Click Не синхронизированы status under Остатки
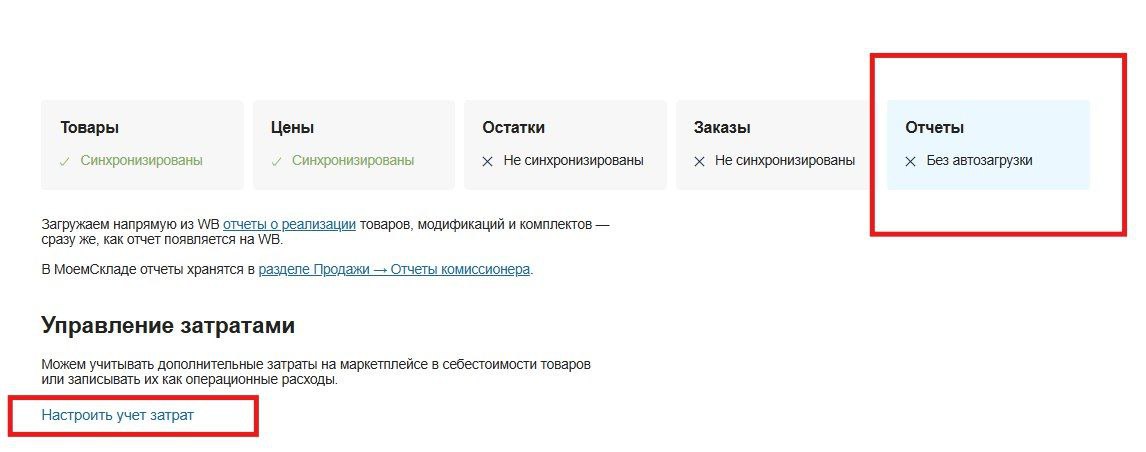The width and height of the screenshot is (1146, 452). pos(574,160)
